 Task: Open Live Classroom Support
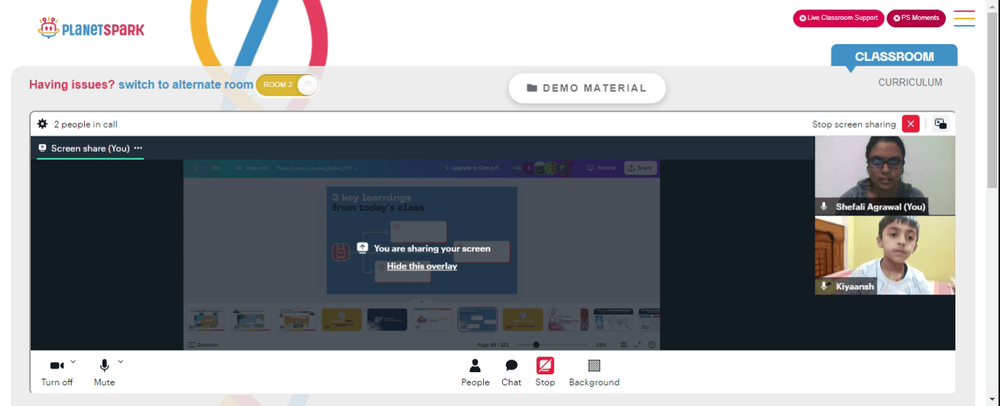click(x=838, y=18)
